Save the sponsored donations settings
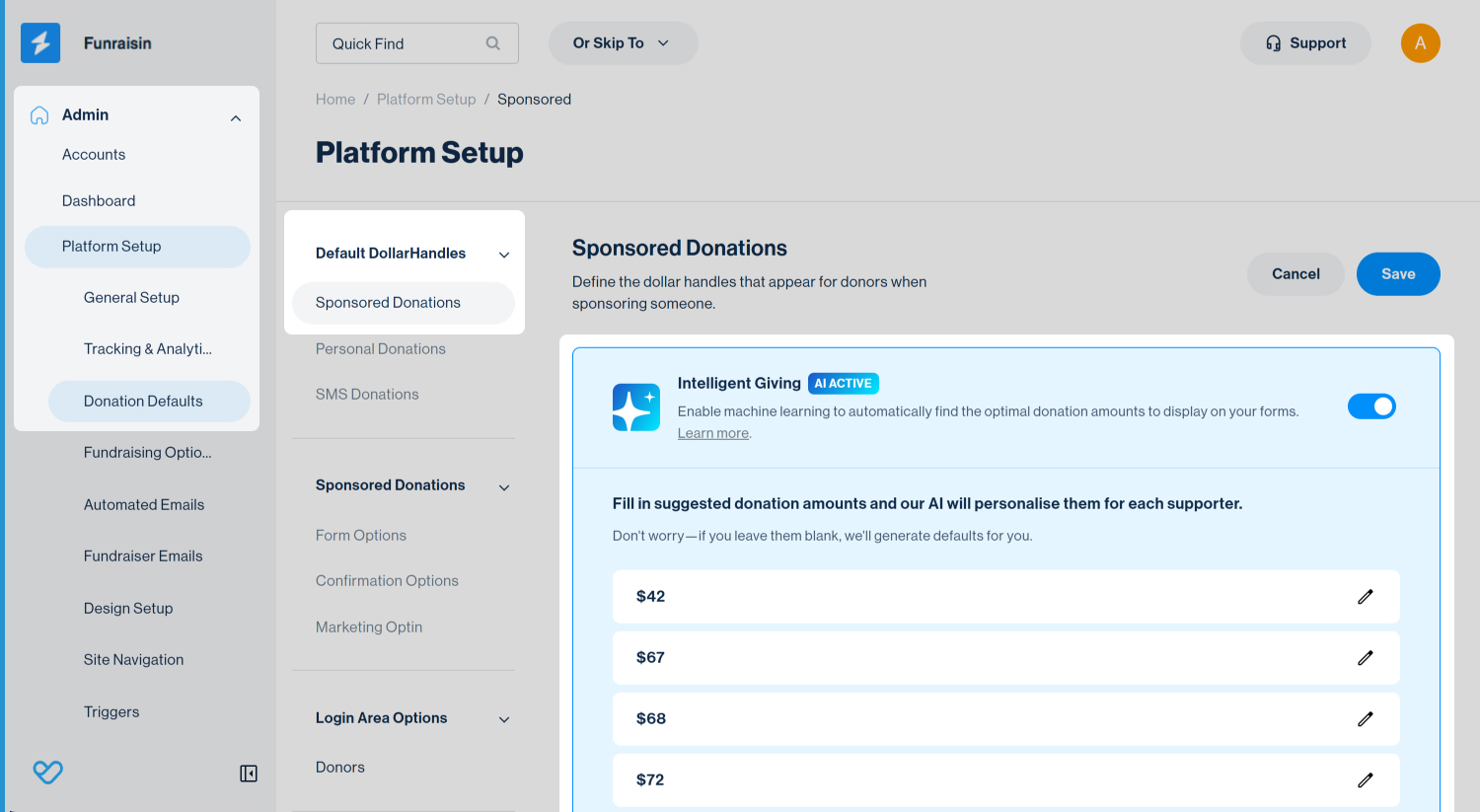1480x812 pixels. tap(1397, 274)
